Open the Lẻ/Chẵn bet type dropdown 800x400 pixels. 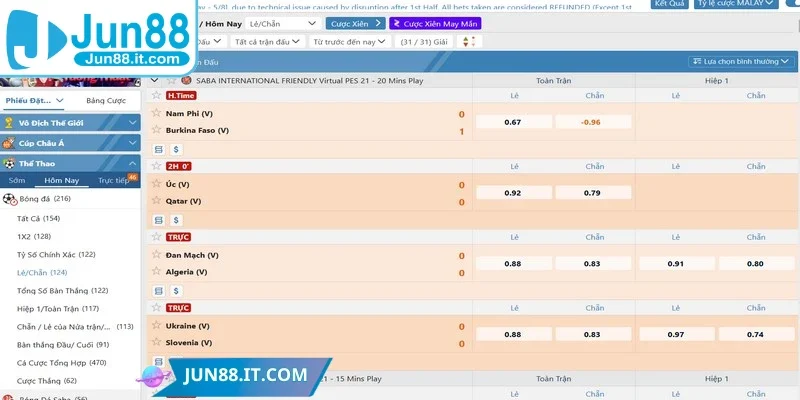coord(283,22)
